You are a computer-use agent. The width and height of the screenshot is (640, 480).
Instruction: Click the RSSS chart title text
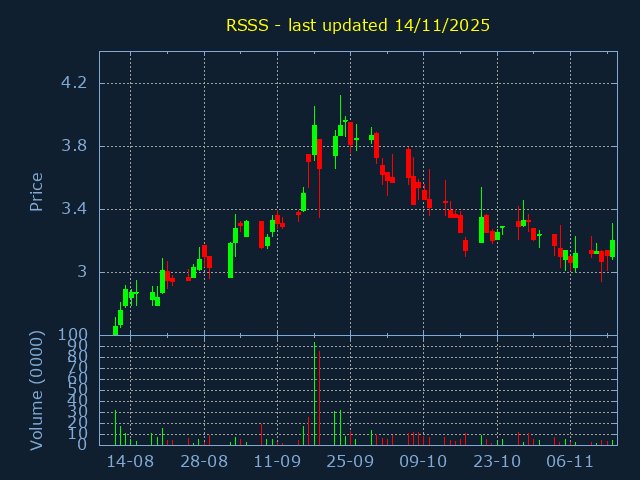pos(357,25)
